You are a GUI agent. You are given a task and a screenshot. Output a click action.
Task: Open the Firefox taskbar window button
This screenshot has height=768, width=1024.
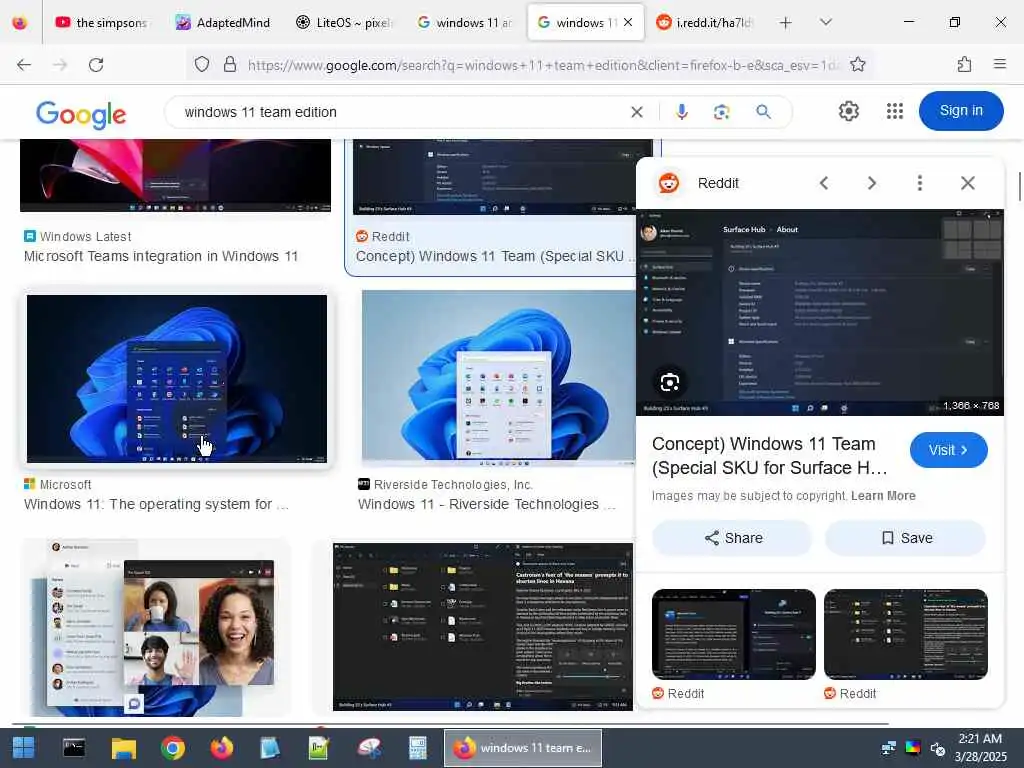[522, 748]
